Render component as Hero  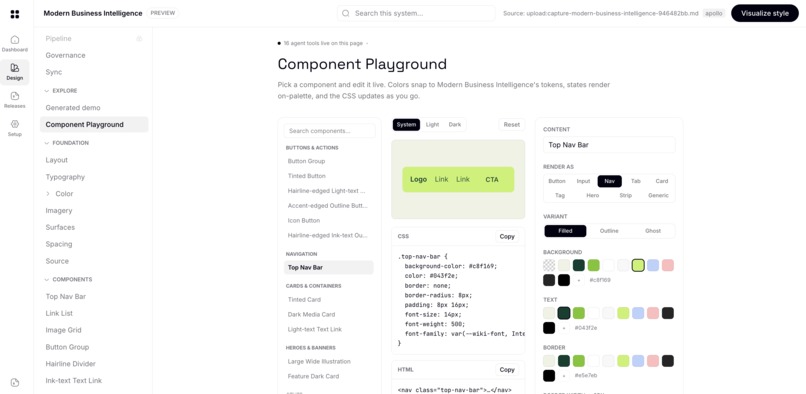tap(593, 195)
